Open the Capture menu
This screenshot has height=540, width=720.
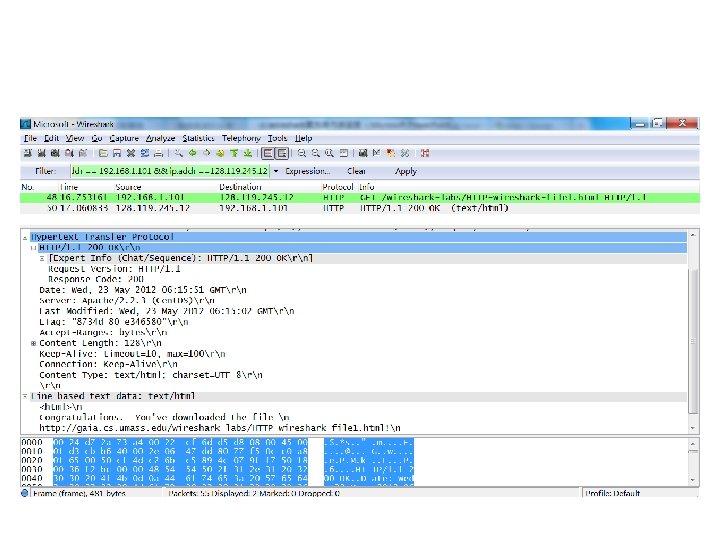[x=124, y=138]
